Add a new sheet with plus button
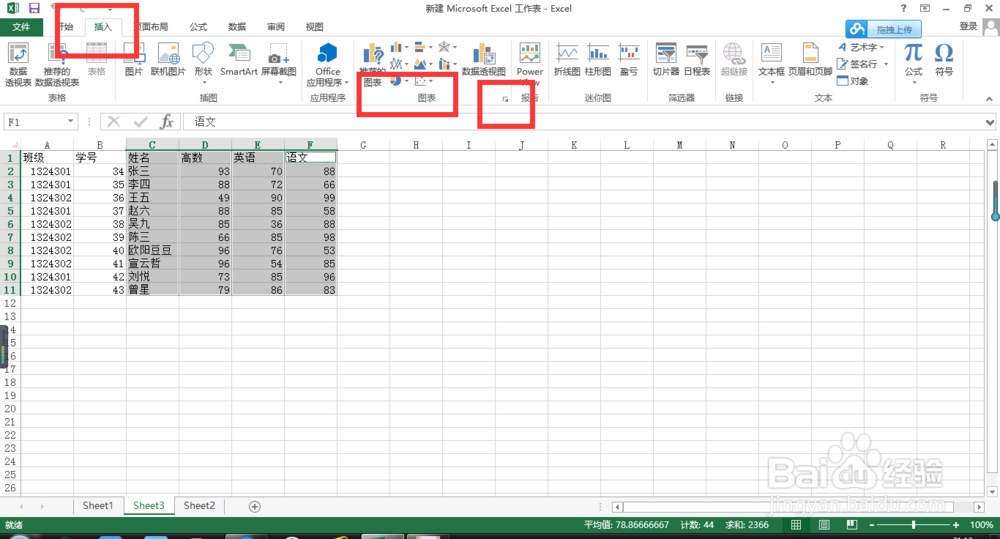Viewport: 1000px width, 539px height. coord(254,506)
